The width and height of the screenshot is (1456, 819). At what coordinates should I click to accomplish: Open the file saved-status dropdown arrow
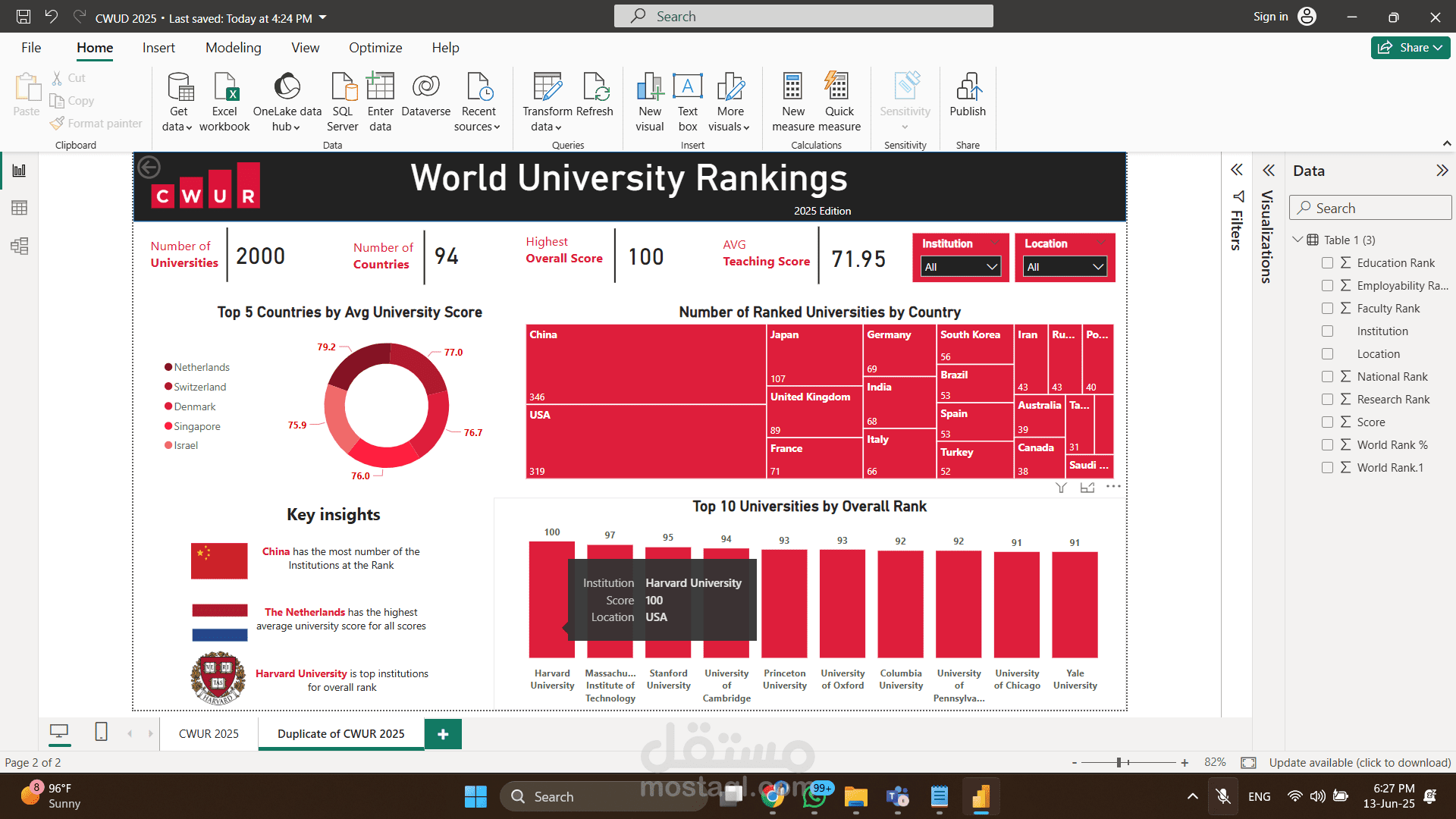pos(323,17)
